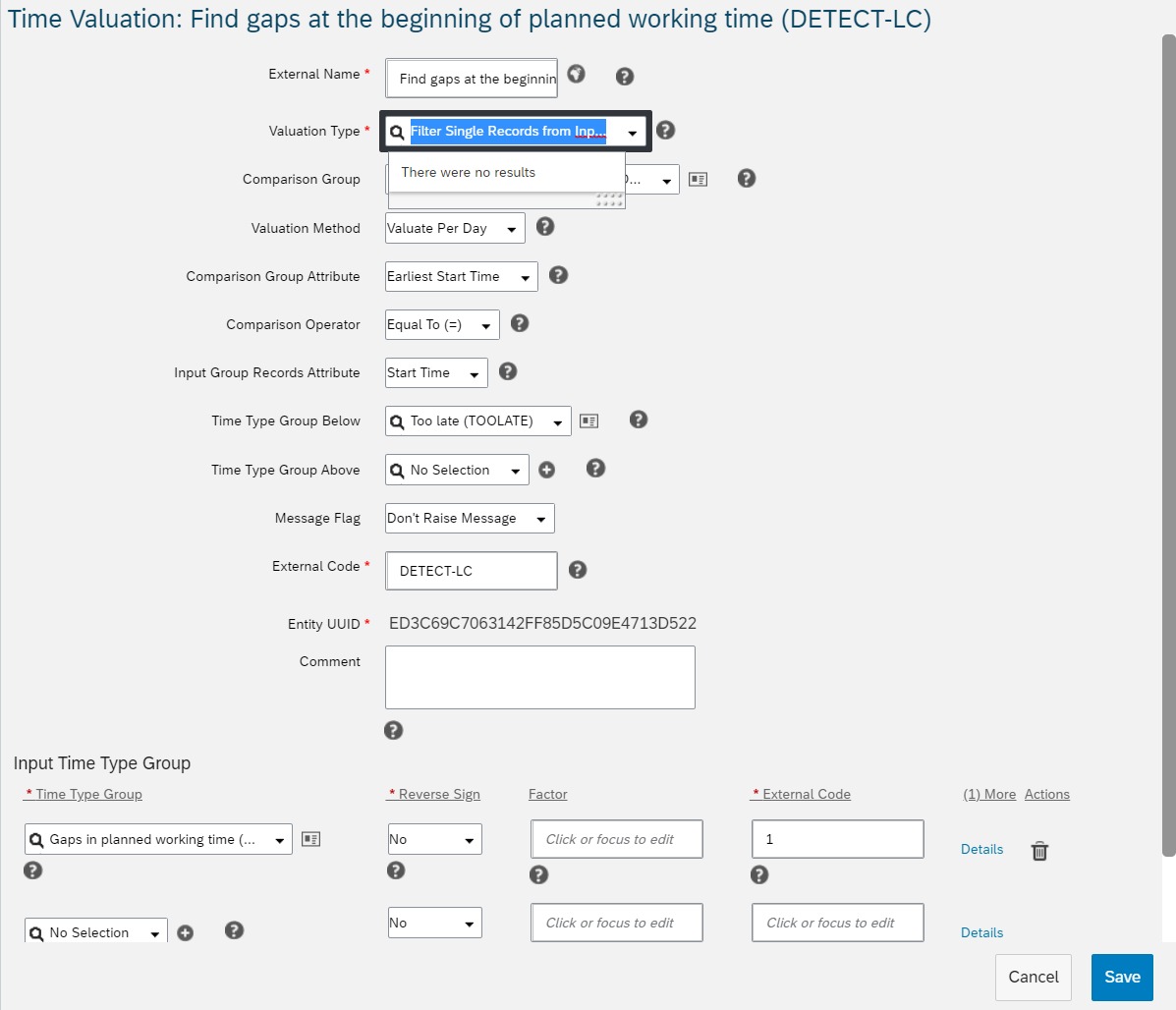The width and height of the screenshot is (1176, 1010).
Task: Grab resize handle of Valuation Type results popup
Action: [x=610, y=199]
